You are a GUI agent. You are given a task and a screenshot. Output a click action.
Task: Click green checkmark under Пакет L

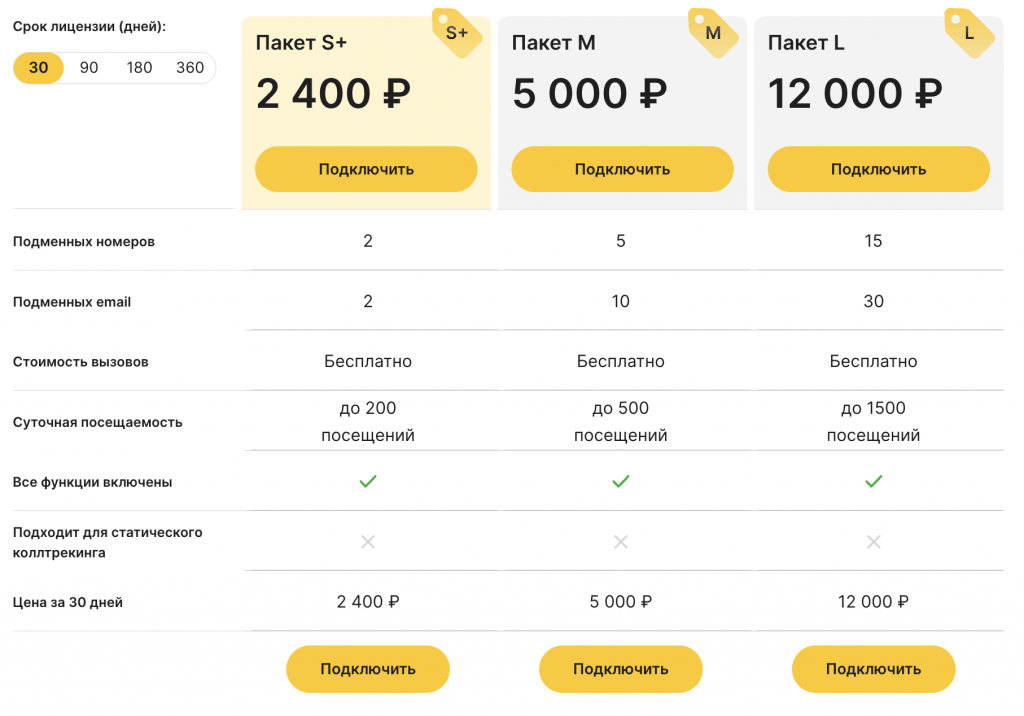pos(873,481)
